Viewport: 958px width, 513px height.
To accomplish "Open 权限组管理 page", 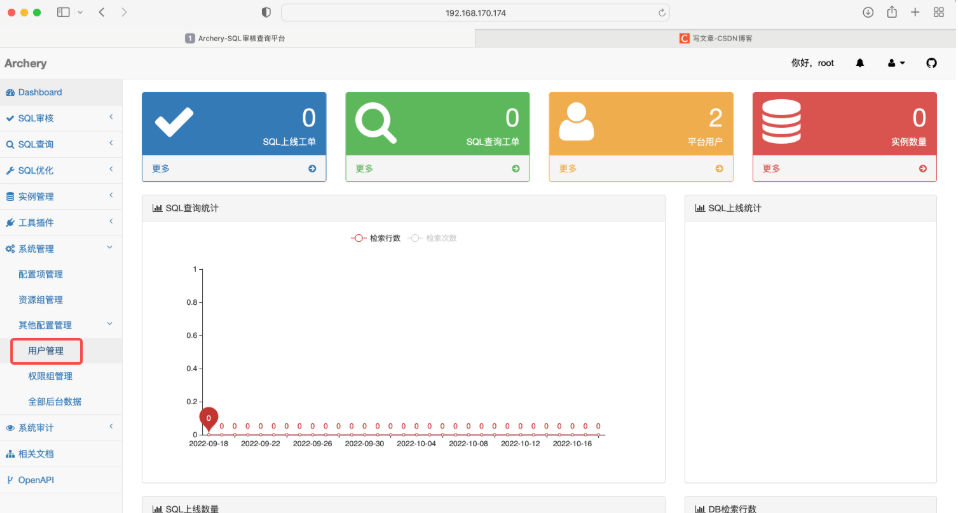I will pyautogui.click(x=50, y=376).
